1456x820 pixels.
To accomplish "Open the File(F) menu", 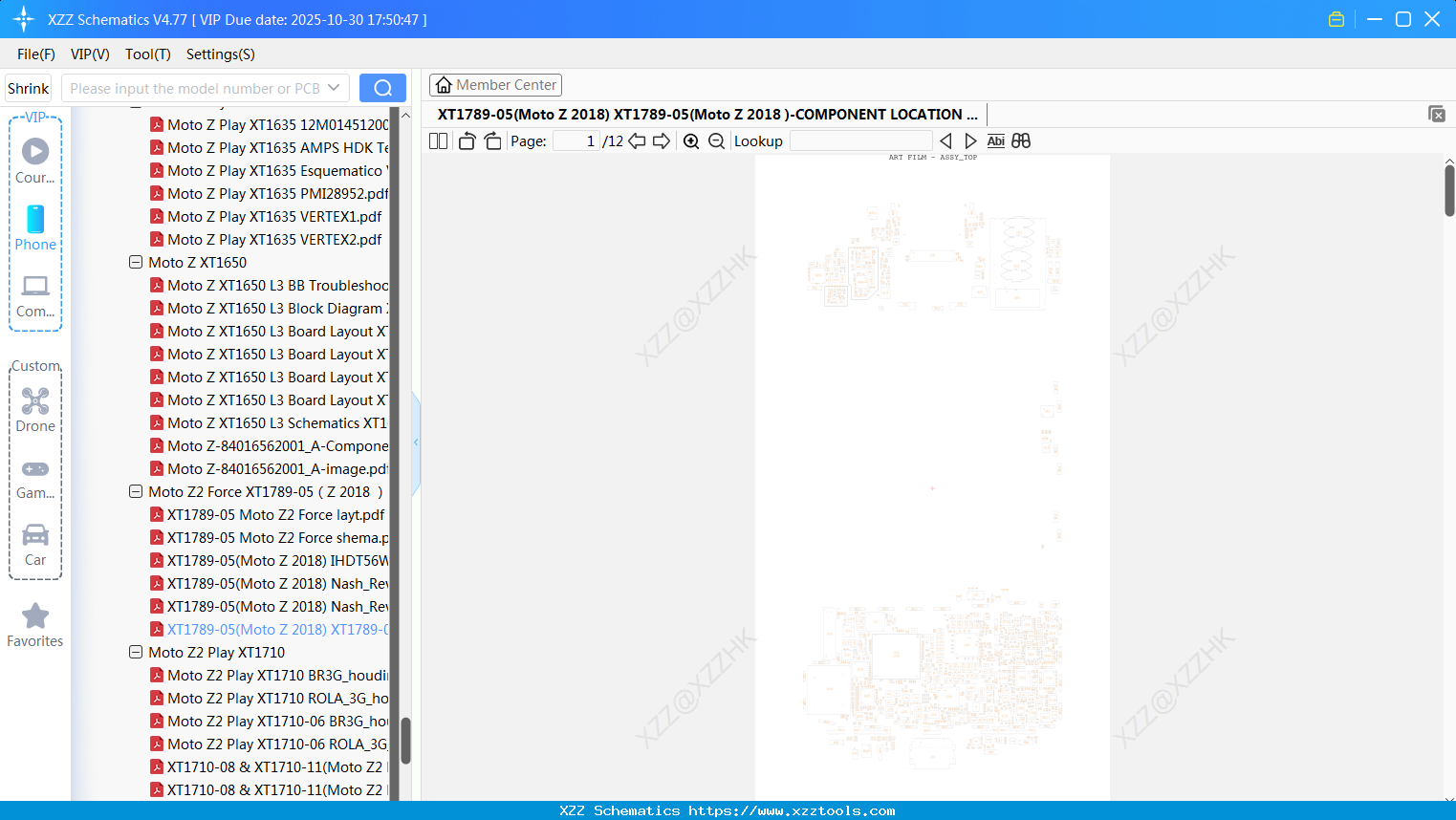I will pos(36,54).
